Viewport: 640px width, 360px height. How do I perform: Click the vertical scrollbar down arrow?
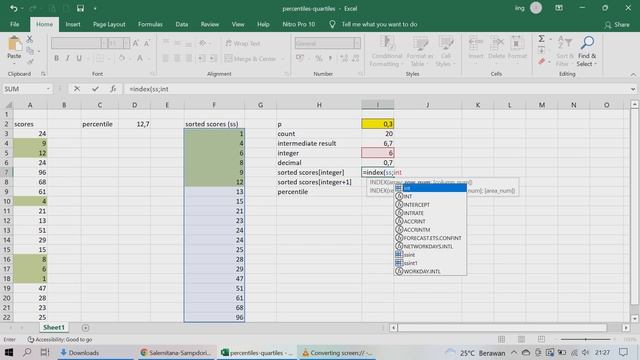click(x=634, y=318)
